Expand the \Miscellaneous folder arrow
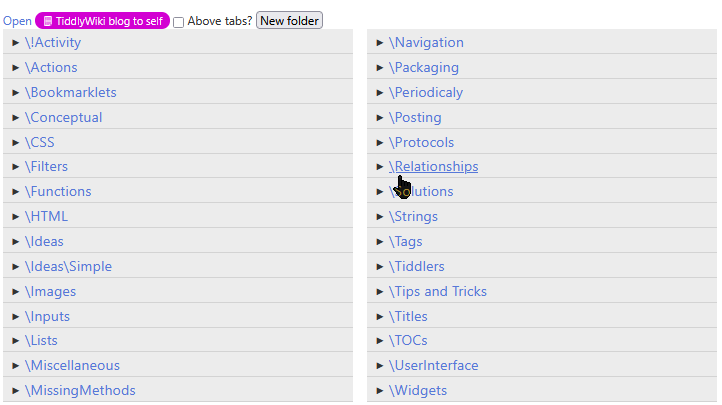The image size is (722, 405). click(16, 366)
